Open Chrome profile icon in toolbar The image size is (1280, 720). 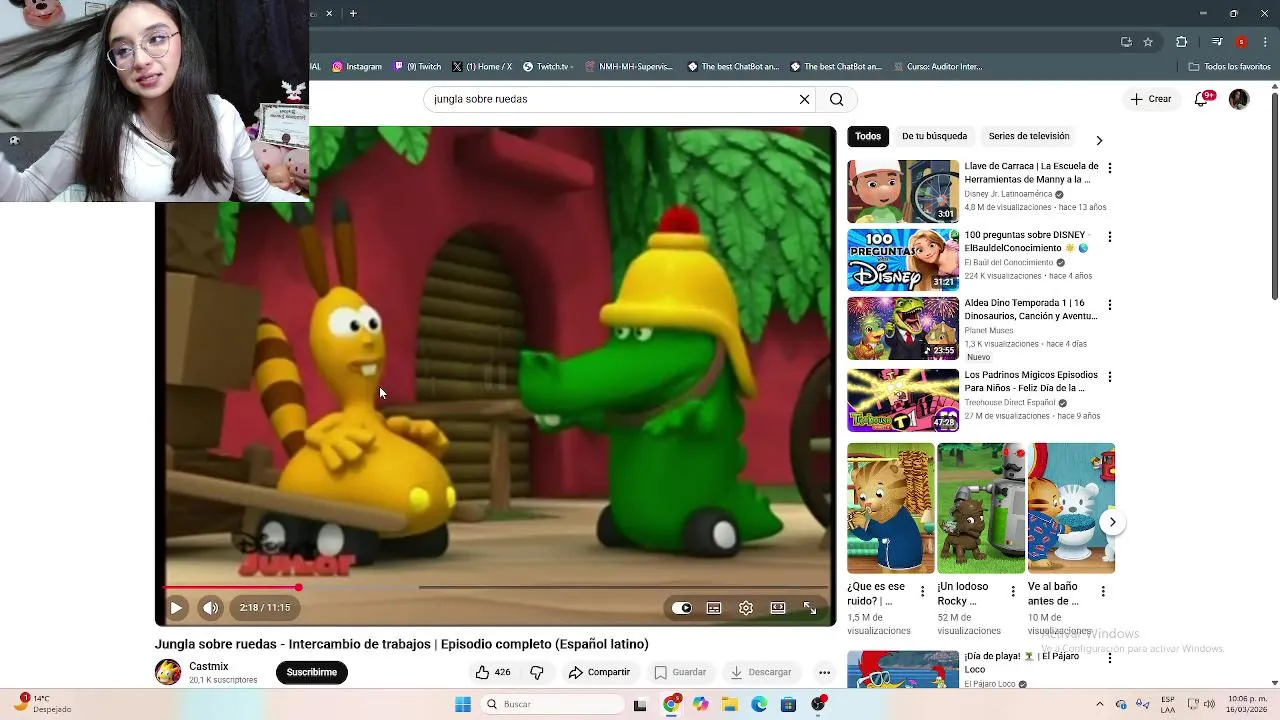coord(1241,42)
